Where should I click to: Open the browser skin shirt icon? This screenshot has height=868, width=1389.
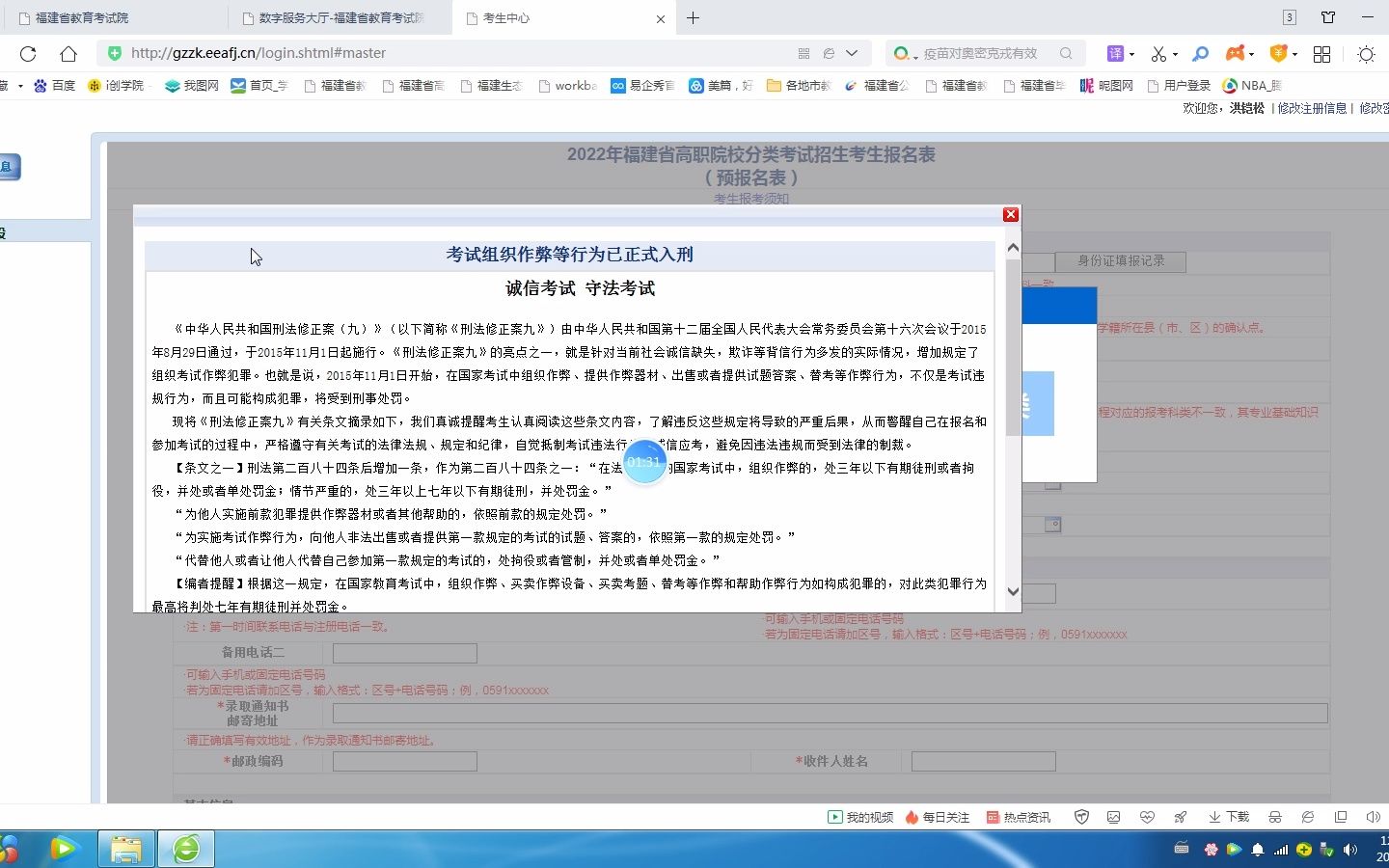[1328, 17]
